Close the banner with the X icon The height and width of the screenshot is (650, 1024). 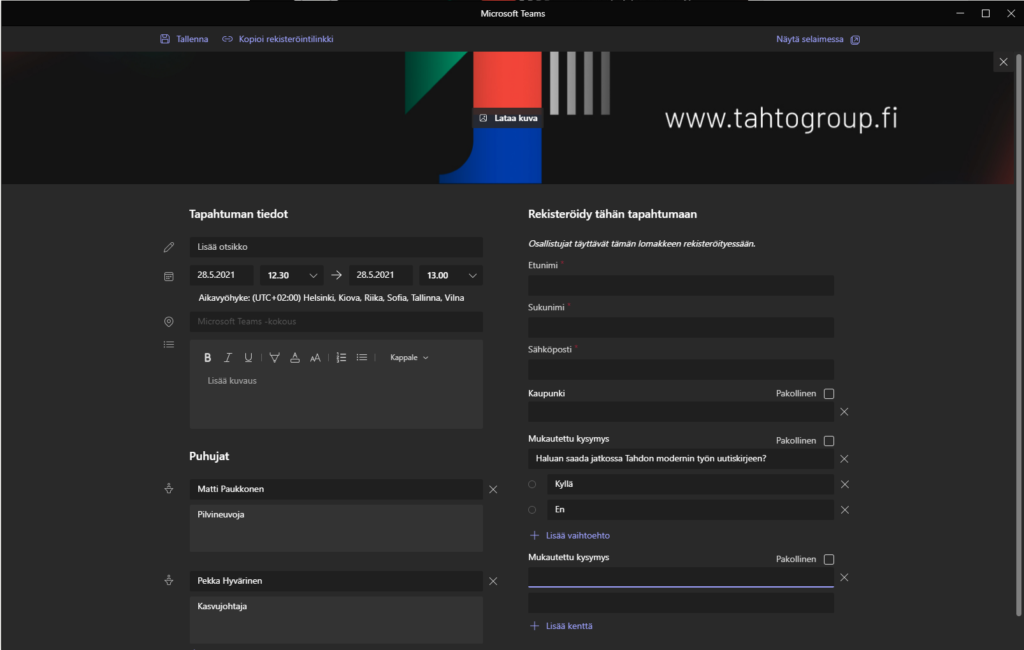tap(1003, 62)
